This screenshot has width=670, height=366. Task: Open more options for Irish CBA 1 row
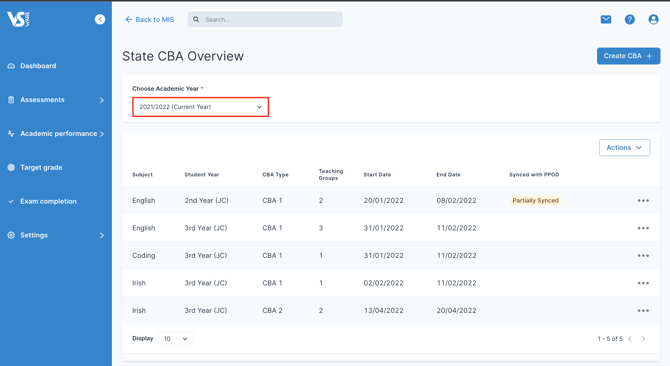click(643, 283)
